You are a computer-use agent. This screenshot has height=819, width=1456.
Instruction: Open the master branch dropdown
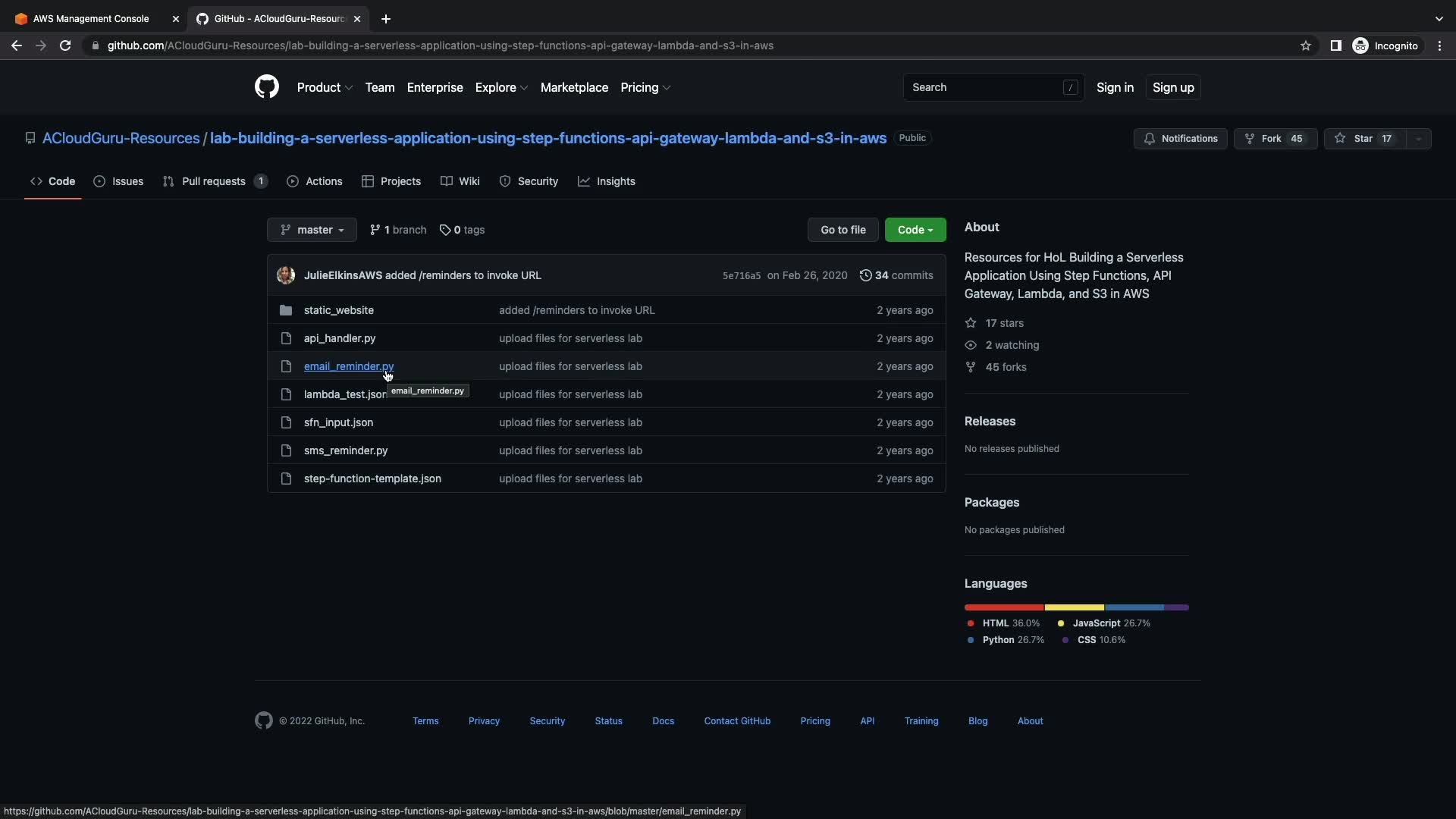point(312,230)
